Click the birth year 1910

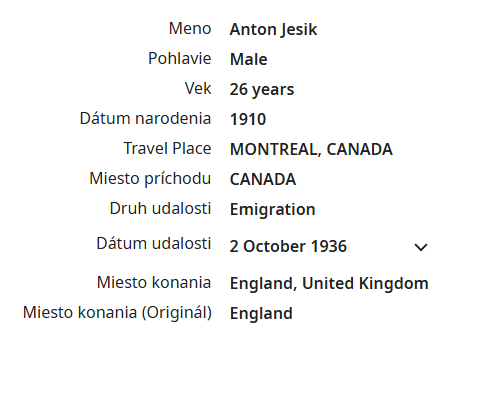[248, 119]
